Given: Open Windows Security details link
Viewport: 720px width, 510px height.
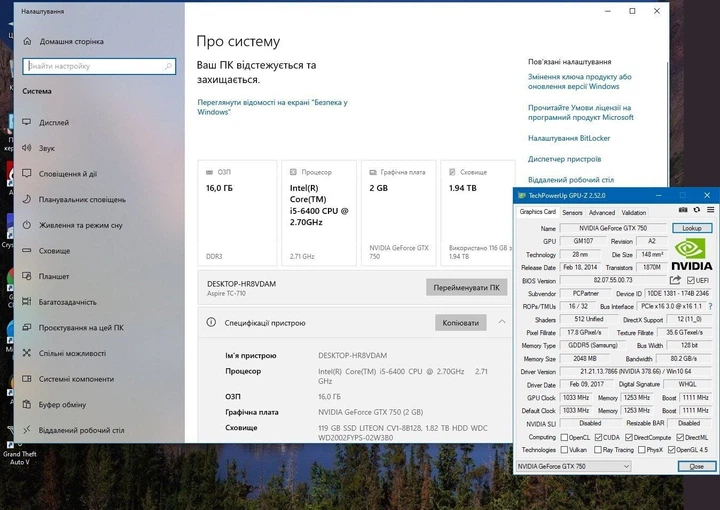Looking at the screenshot, I should 272,107.
